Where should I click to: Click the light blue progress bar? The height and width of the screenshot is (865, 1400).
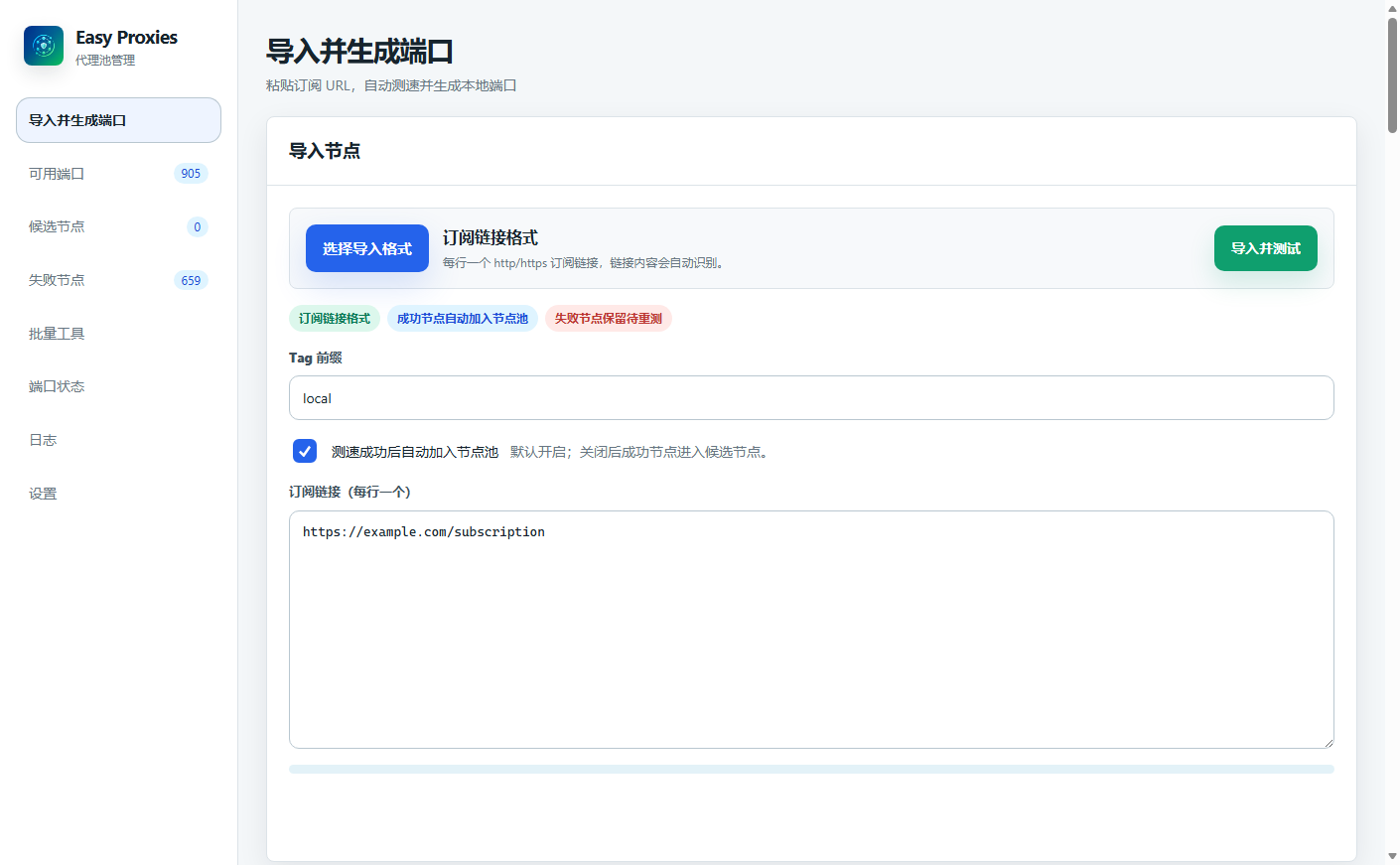[811, 769]
